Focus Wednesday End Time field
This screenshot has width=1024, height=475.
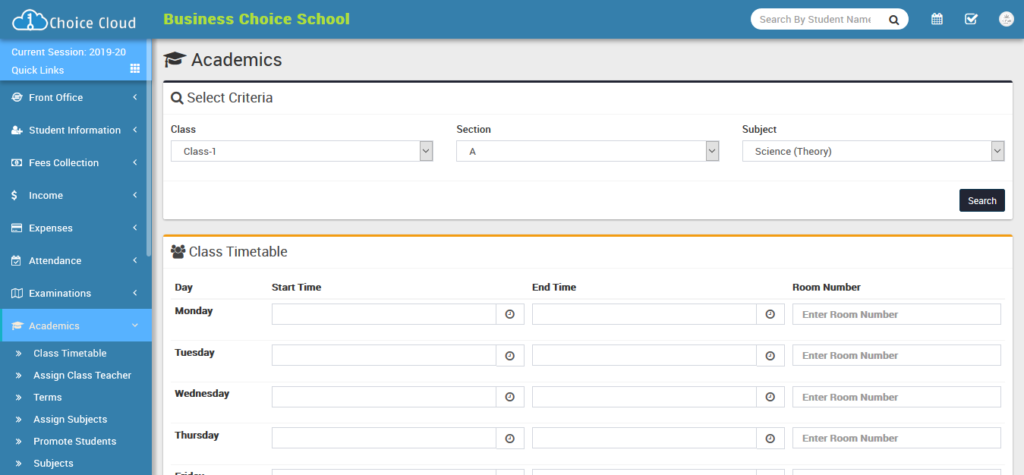click(645, 397)
